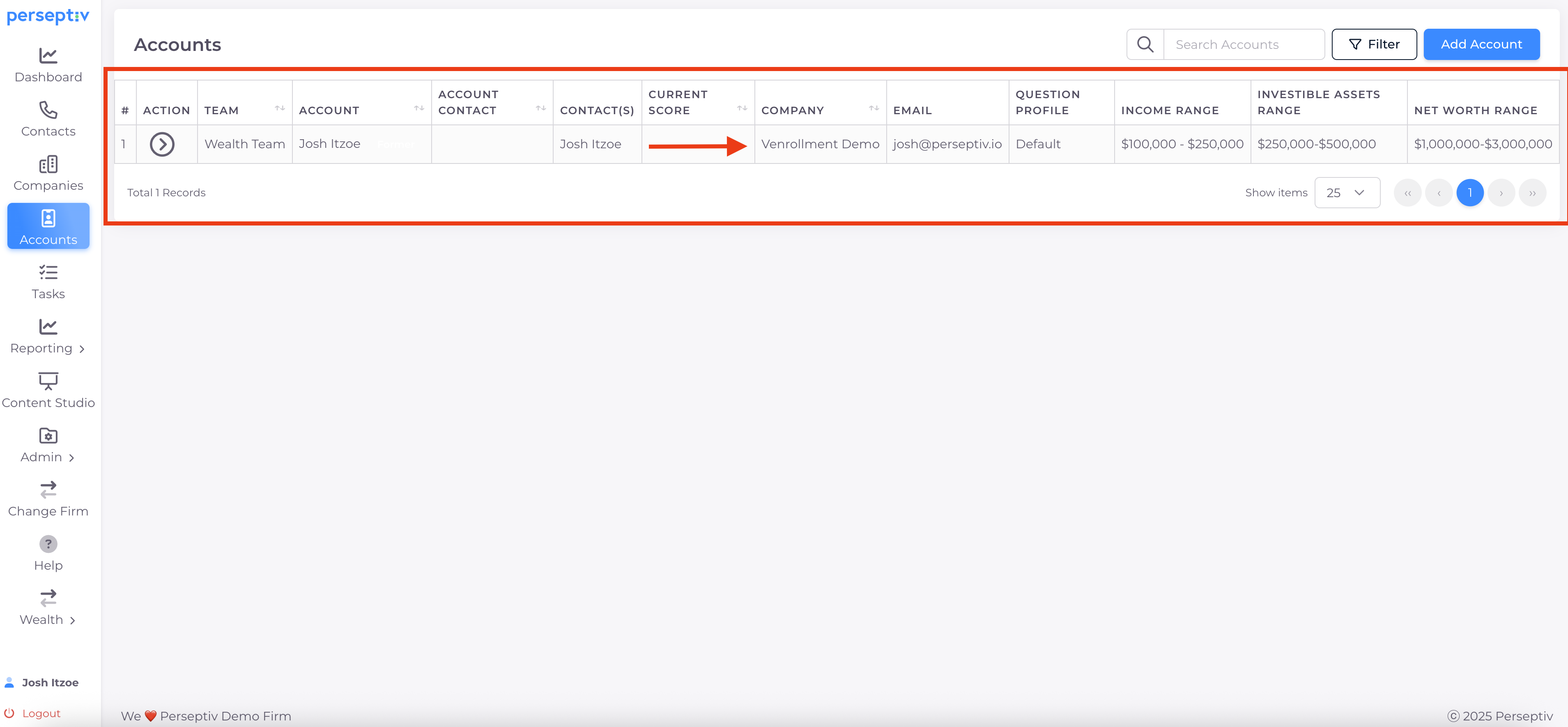The width and height of the screenshot is (1568, 727).
Task: Sort table by Team column arrows
Action: click(279, 108)
